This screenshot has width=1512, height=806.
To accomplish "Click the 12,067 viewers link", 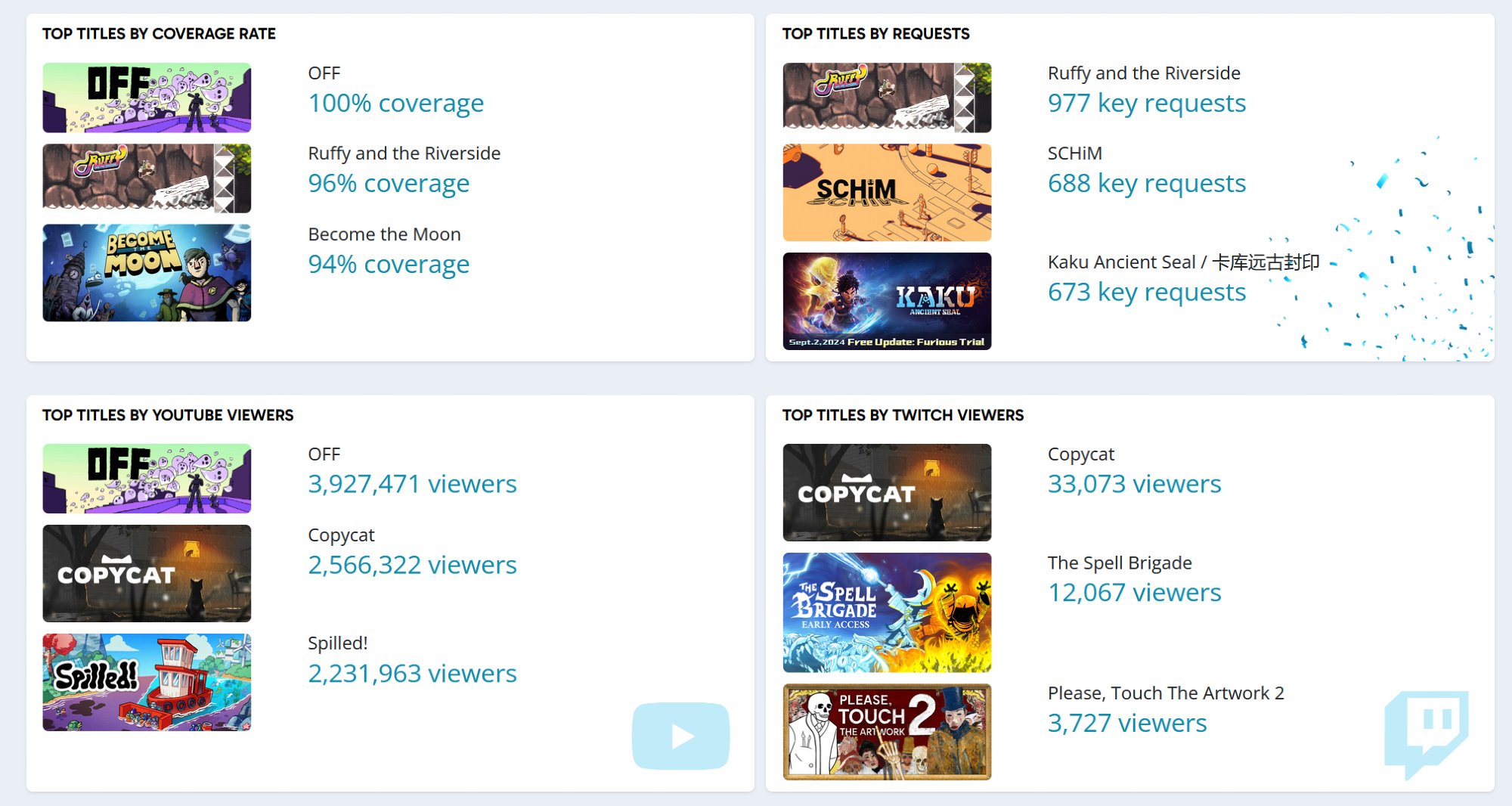I will tap(1134, 592).
